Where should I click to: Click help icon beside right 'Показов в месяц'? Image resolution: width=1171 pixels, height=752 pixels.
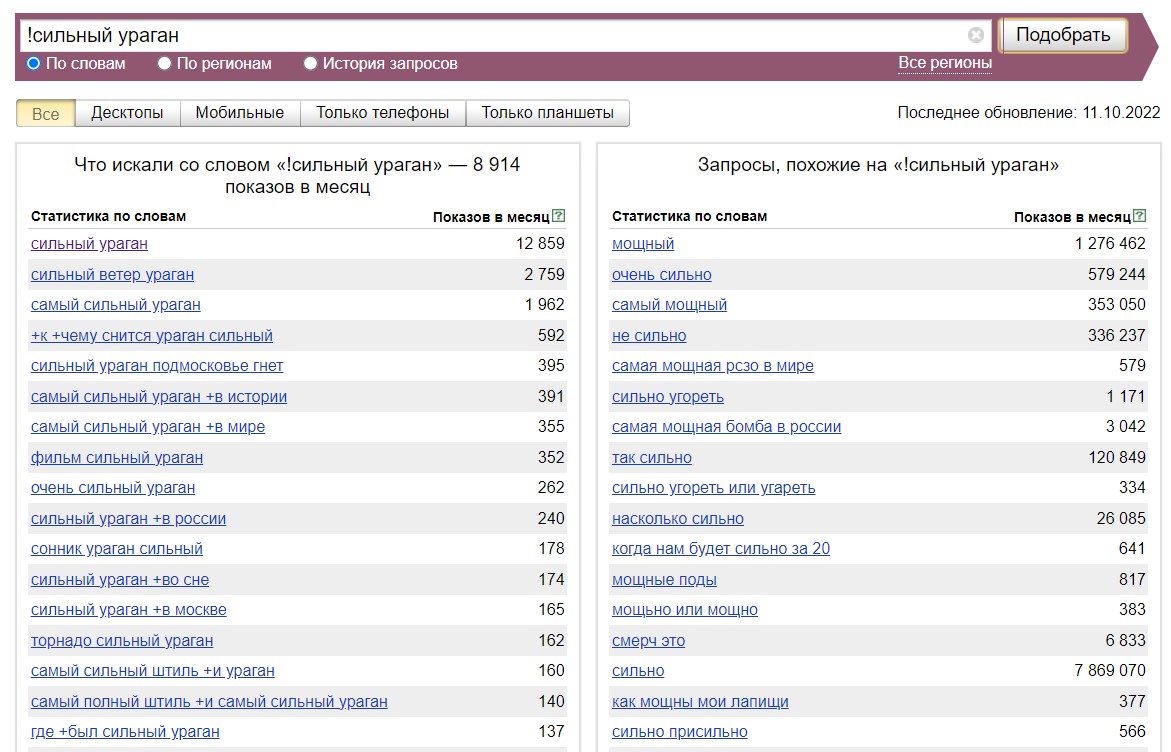click(x=1140, y=216)
